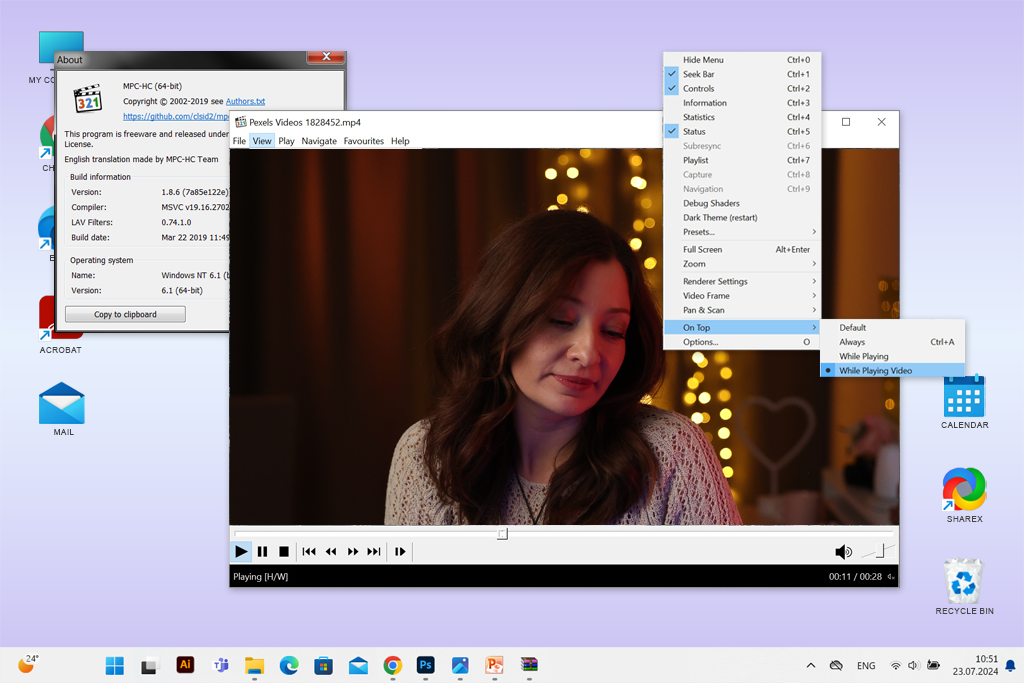
Task: Open Options... from View menu
Action: [742, 342]
